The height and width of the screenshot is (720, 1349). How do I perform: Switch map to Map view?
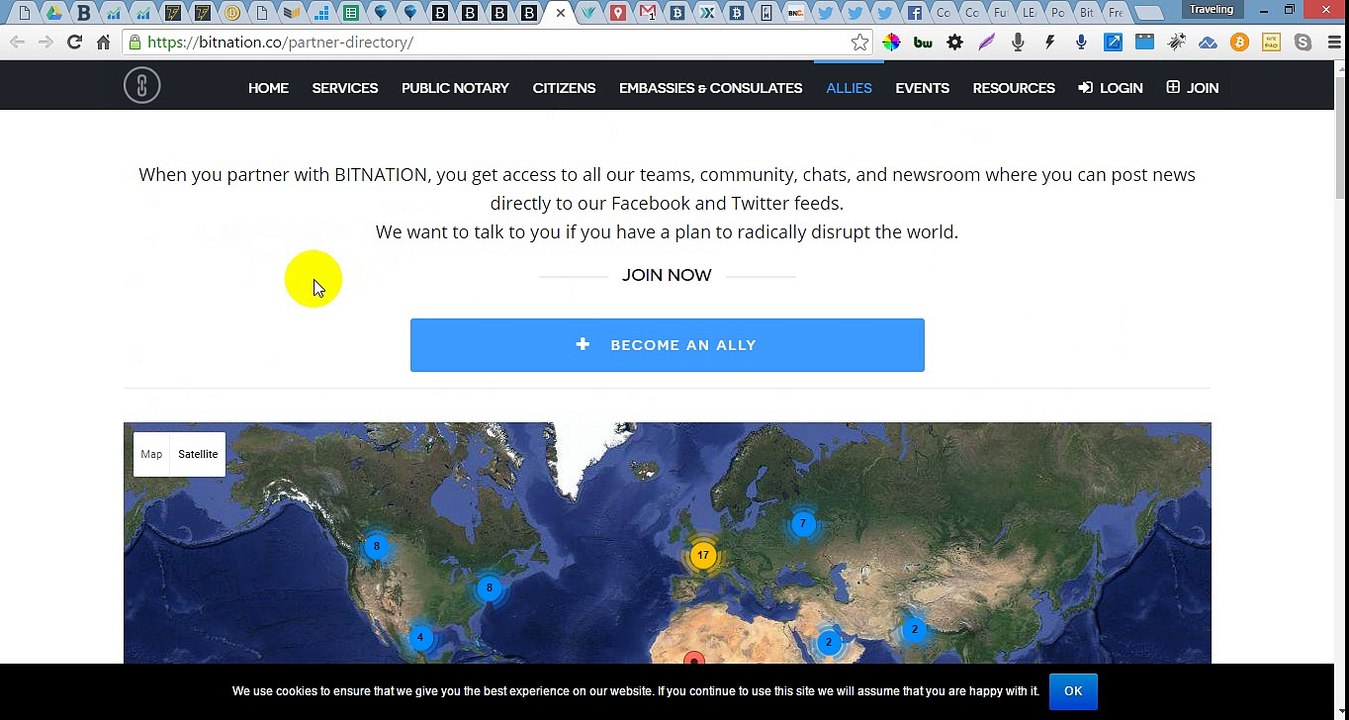pos(151,454)
